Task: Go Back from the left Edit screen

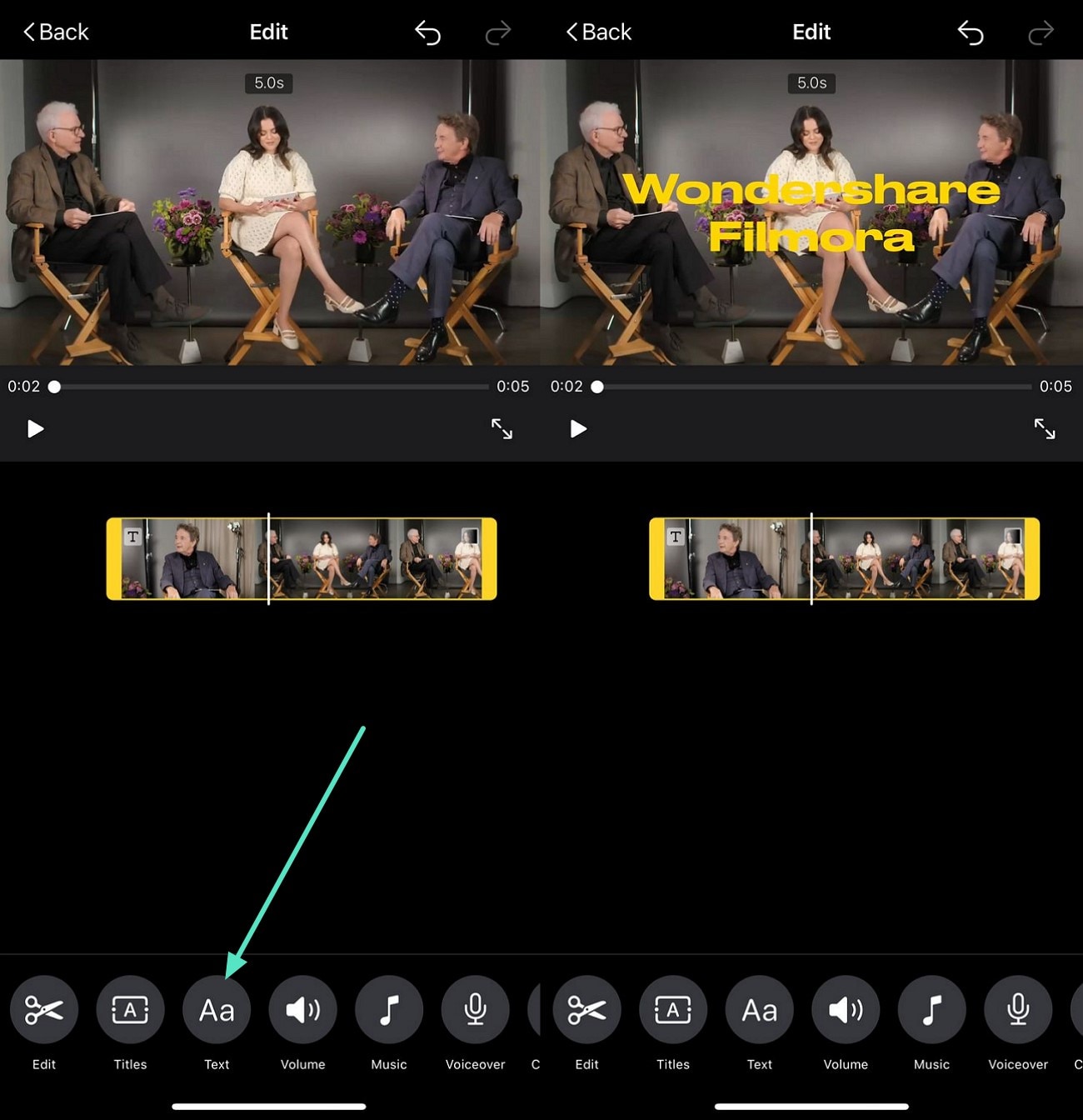Action: (56, 32)
